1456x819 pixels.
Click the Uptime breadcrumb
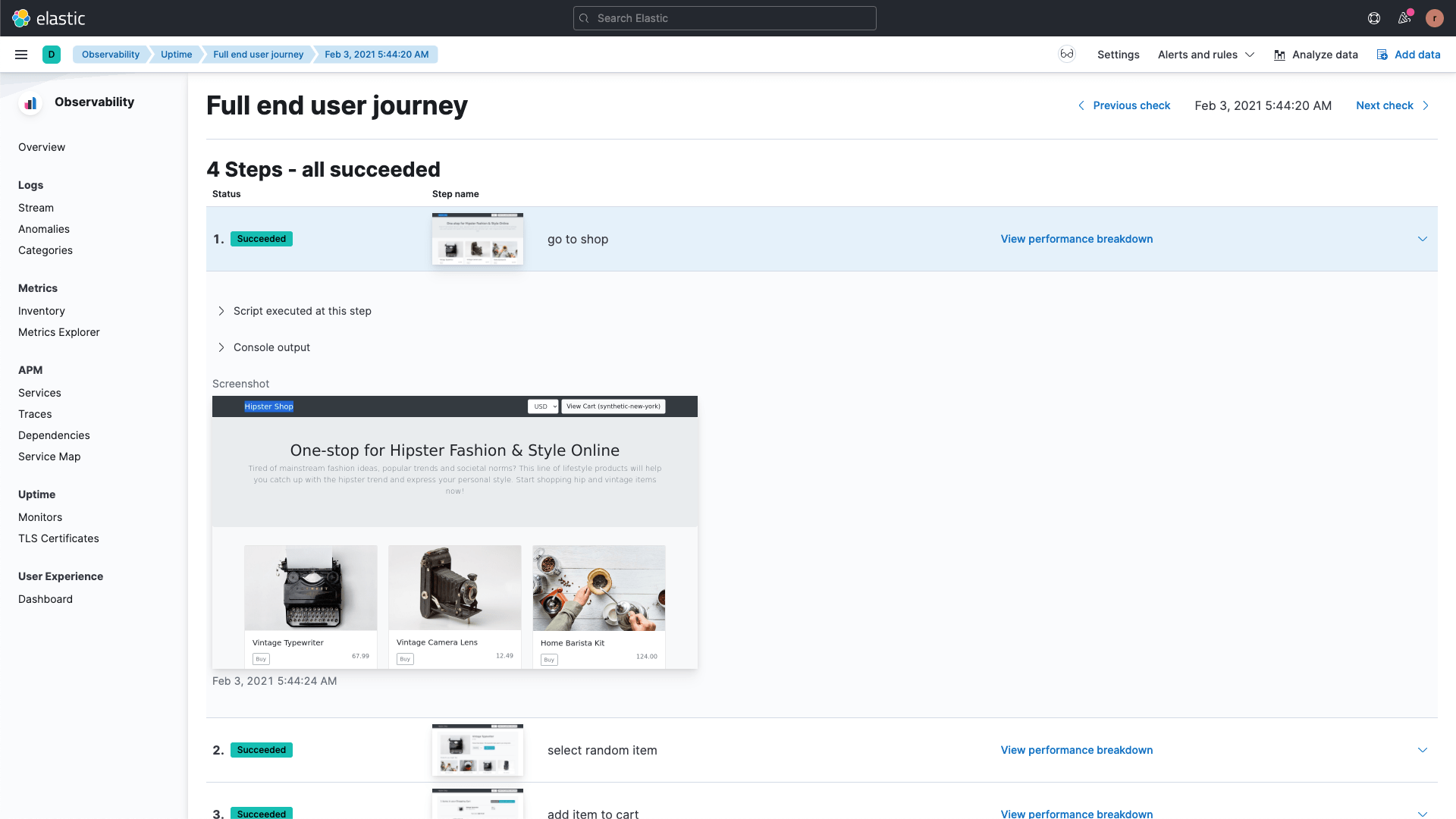pyautogui.click(x=176, y=55)
